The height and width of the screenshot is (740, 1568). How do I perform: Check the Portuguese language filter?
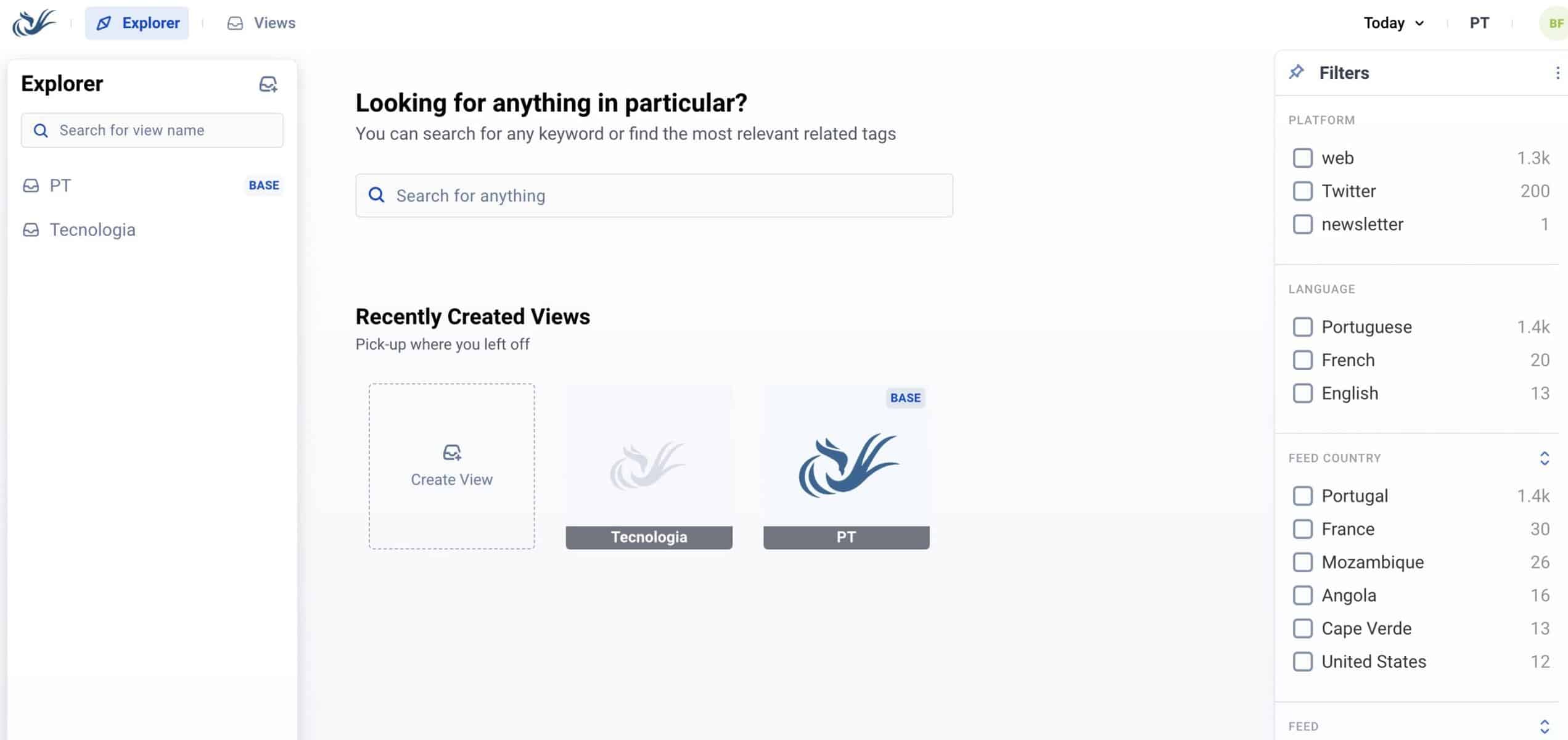click(x=1302, y=327)
